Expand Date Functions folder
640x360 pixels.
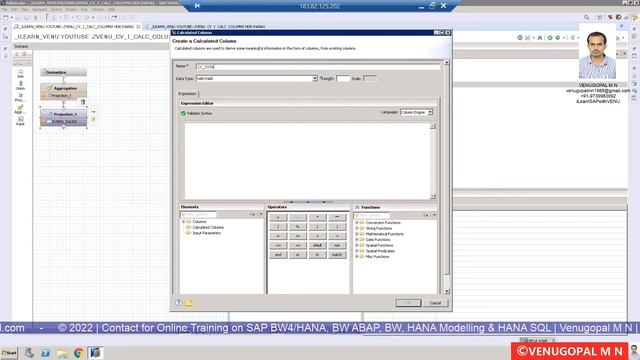click(357, 240)
